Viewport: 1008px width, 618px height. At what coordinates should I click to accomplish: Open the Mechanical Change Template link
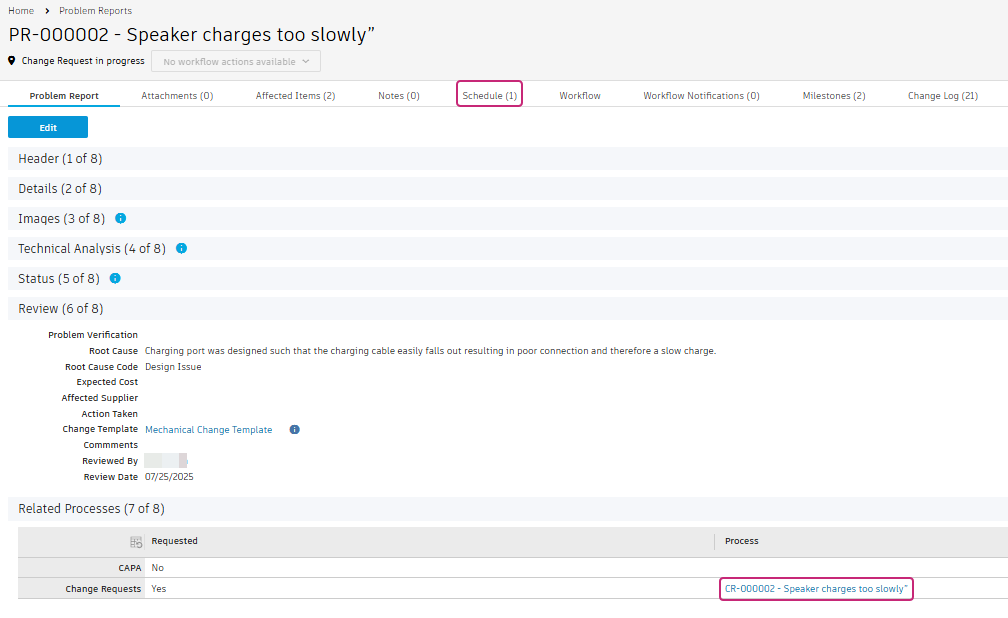click(x=208, y=430)
